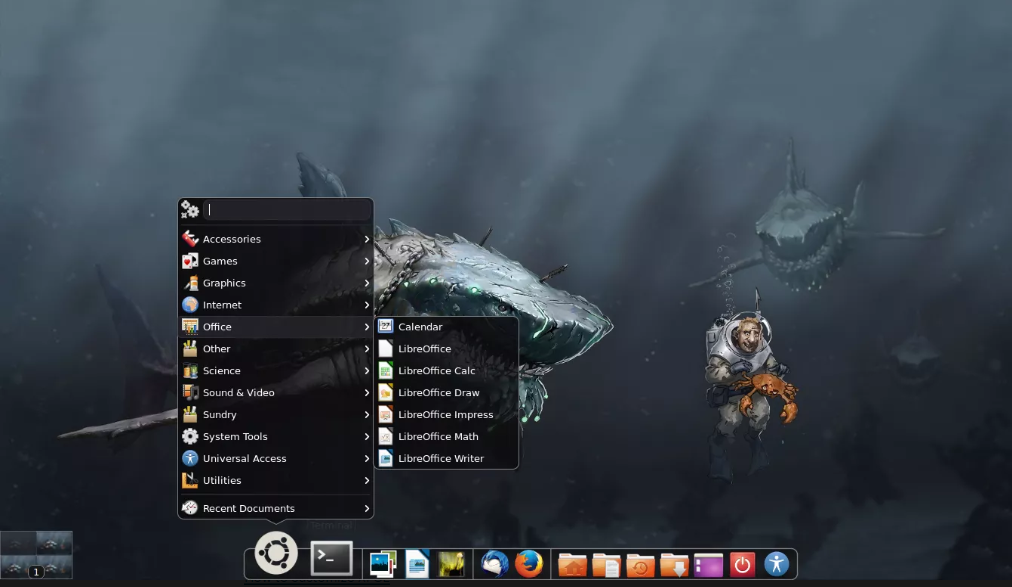Click the red power button in the dock
1012x587 pixels.
[742, 564]
